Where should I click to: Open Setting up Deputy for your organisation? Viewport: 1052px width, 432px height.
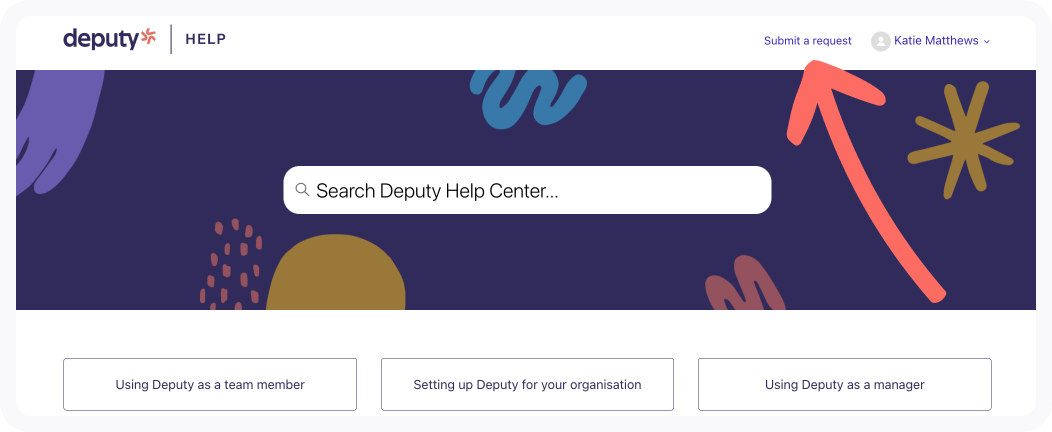[527, 384]
